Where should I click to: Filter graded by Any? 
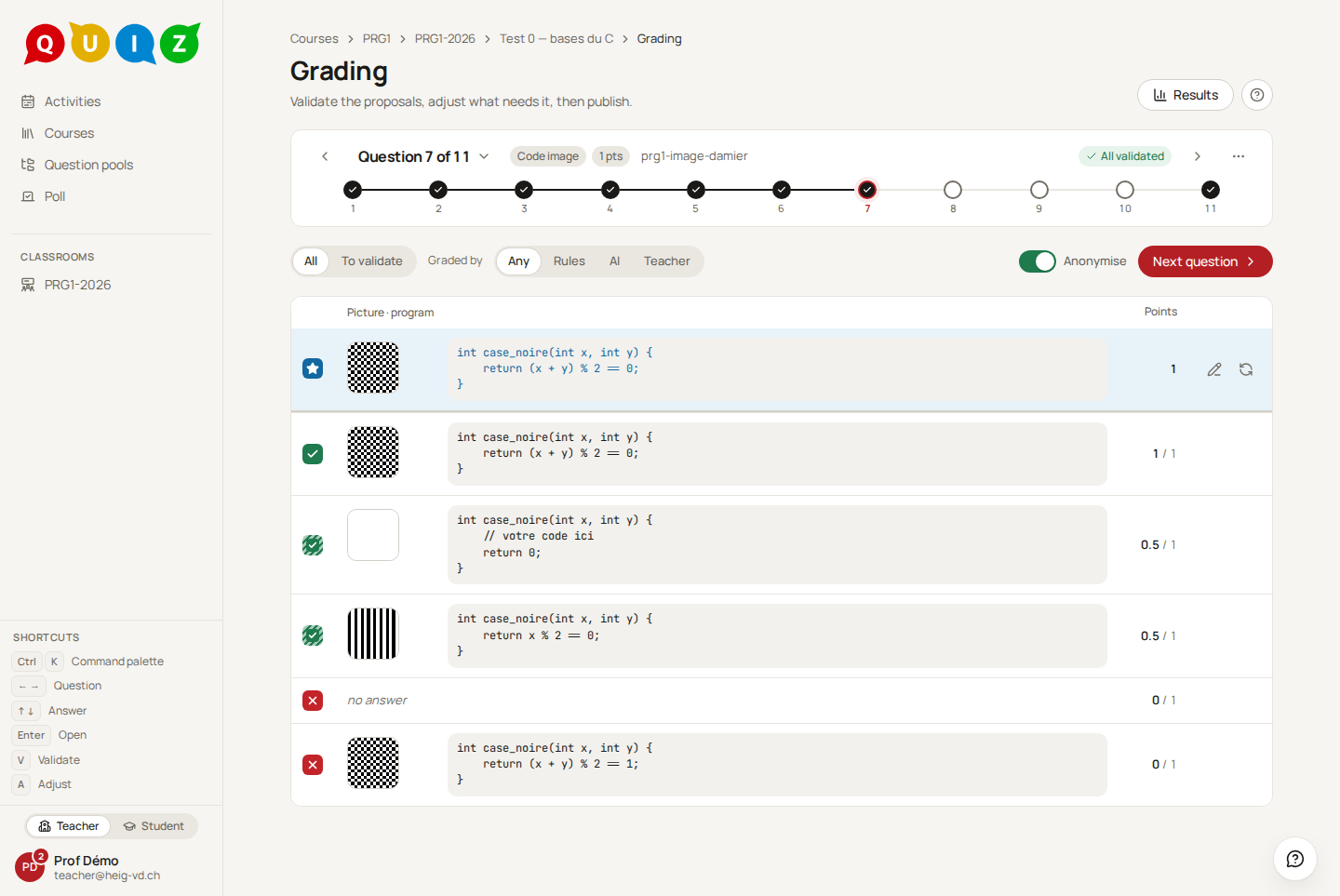click(x=518, y=261)
